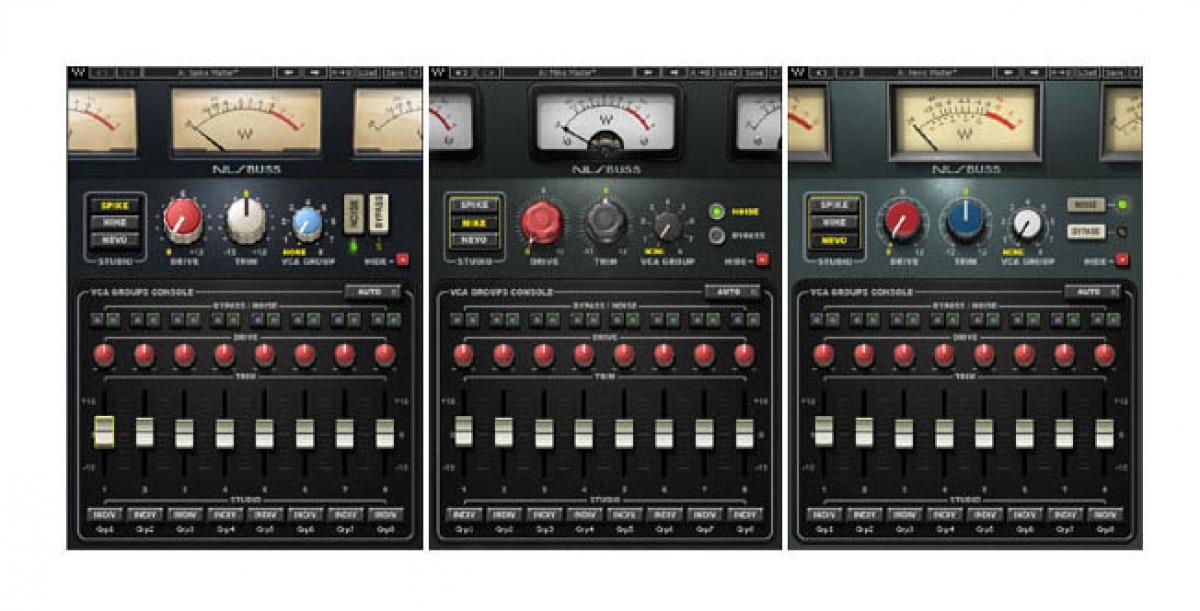
Task: Click group 5 Trim fader in Mike Master console
Action: (624, 432)
